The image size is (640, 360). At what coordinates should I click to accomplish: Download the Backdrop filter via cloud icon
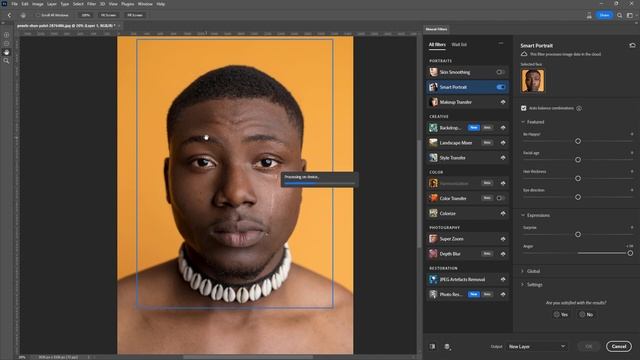coord(503,128)
